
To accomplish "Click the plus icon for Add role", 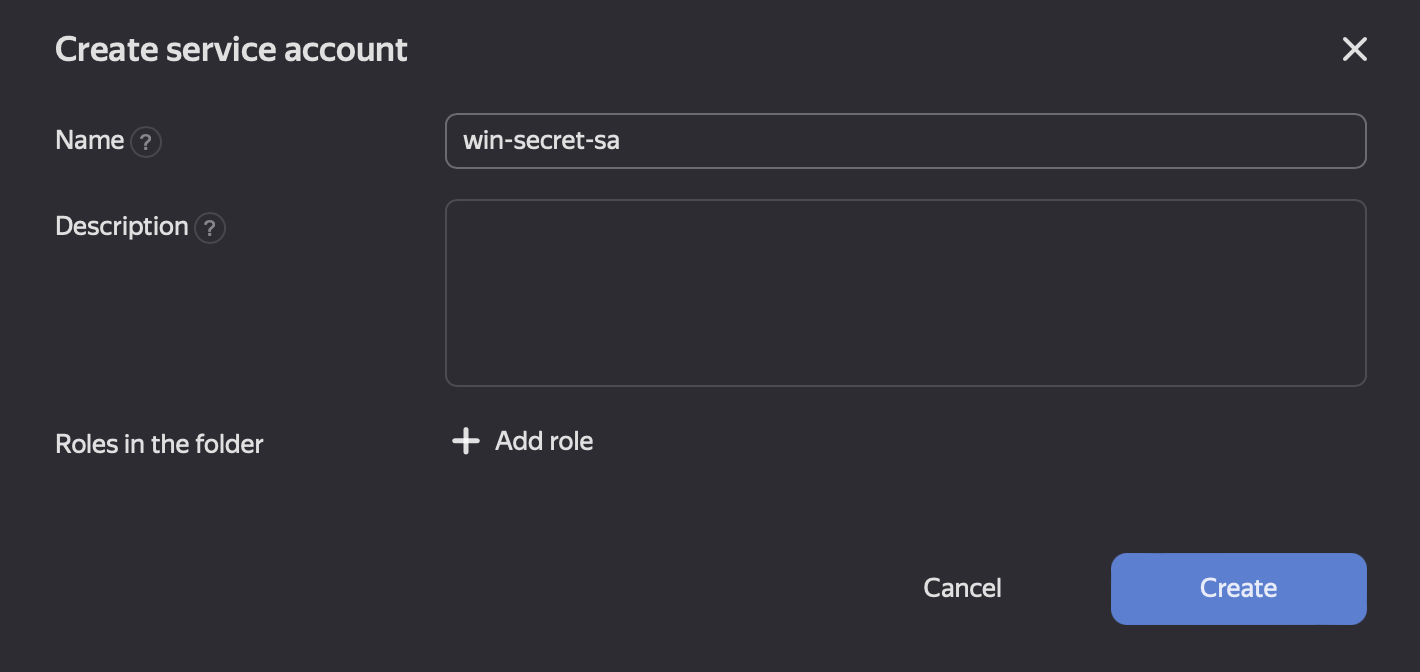I will [466, 441].
